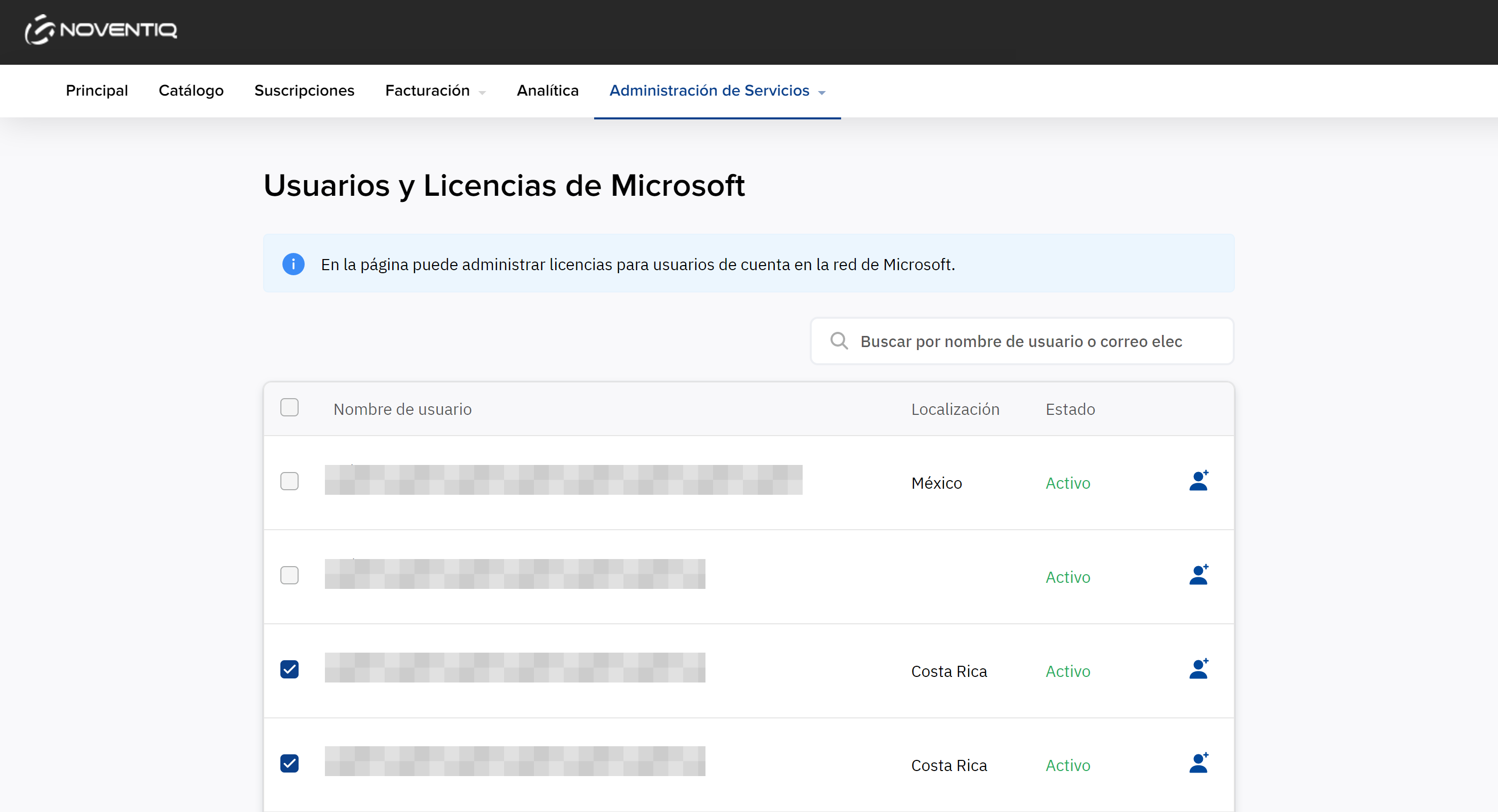
Task: Expand Administración de Servicios dropdown arrow
Action: [x=822, y=93]
